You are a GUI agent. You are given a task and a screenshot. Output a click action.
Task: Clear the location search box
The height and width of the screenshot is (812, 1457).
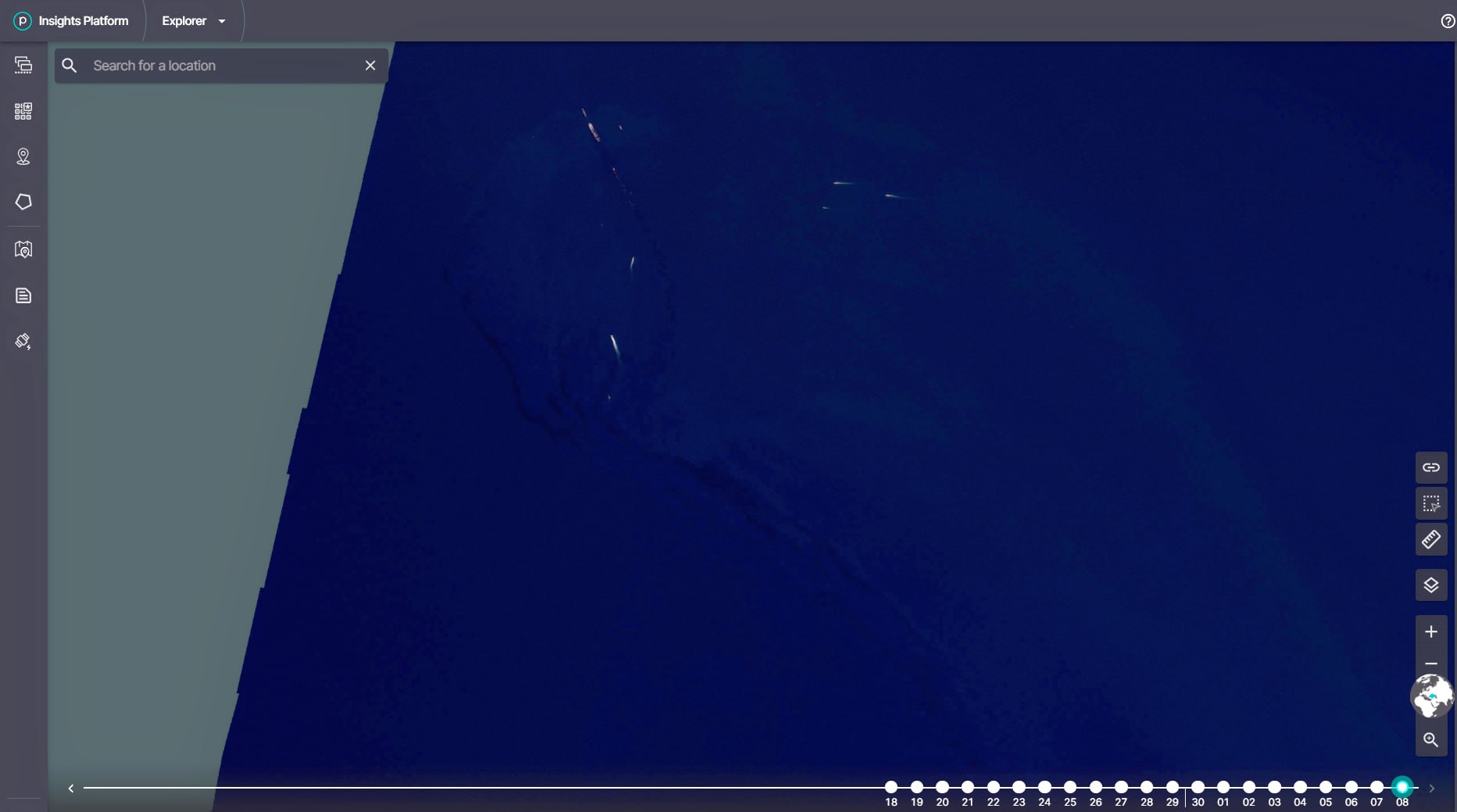[x=371, y=66]
